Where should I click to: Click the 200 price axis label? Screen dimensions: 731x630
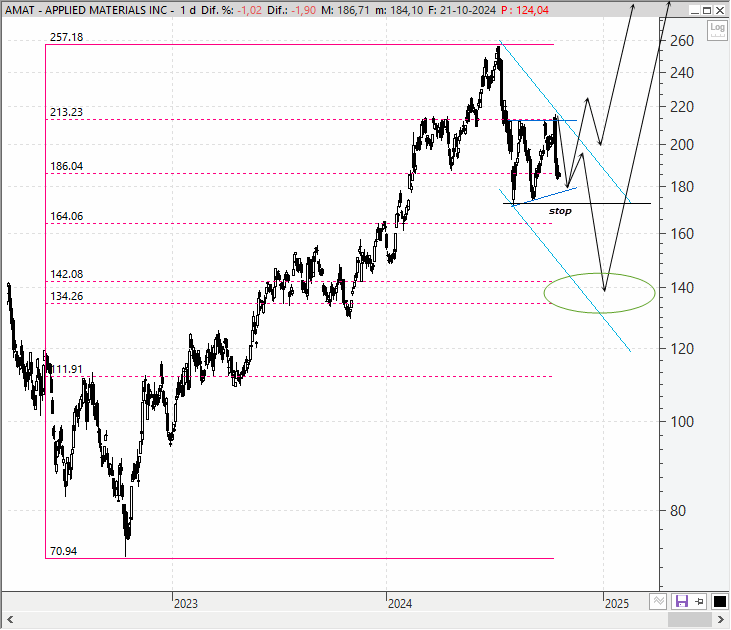(x=682, y=145)
